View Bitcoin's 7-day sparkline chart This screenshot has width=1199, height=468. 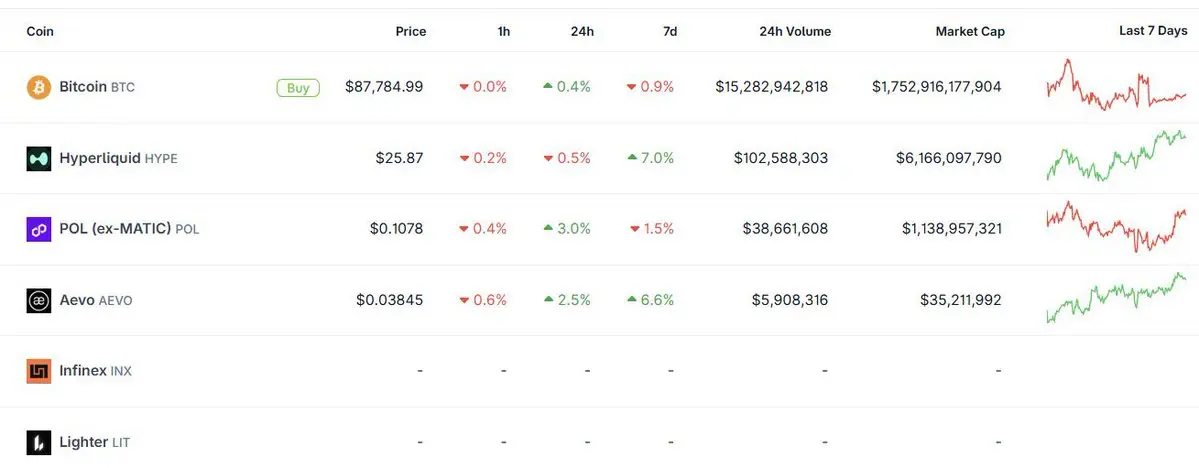point(1115,87)
